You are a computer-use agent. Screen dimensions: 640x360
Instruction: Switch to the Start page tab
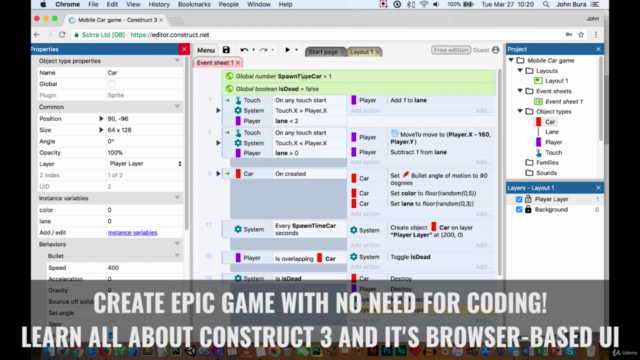click(x=323, y=52)
